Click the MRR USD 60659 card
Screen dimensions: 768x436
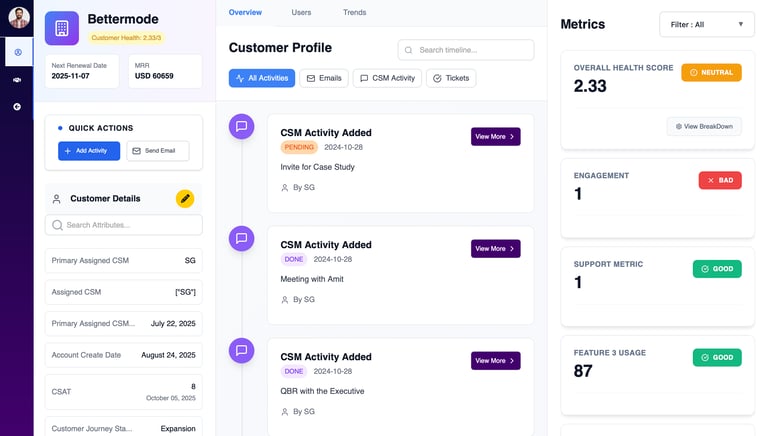(x=165, y=72)
